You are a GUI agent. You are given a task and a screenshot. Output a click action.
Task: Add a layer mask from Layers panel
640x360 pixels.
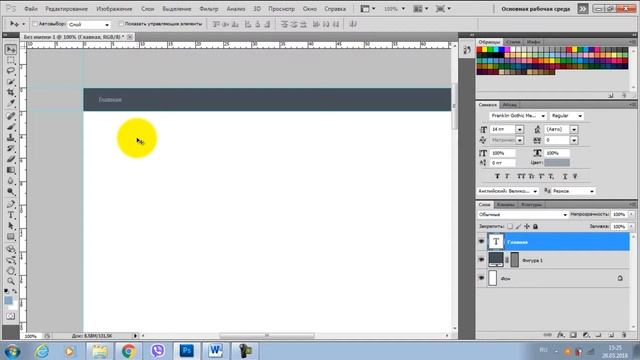[573, 335]
